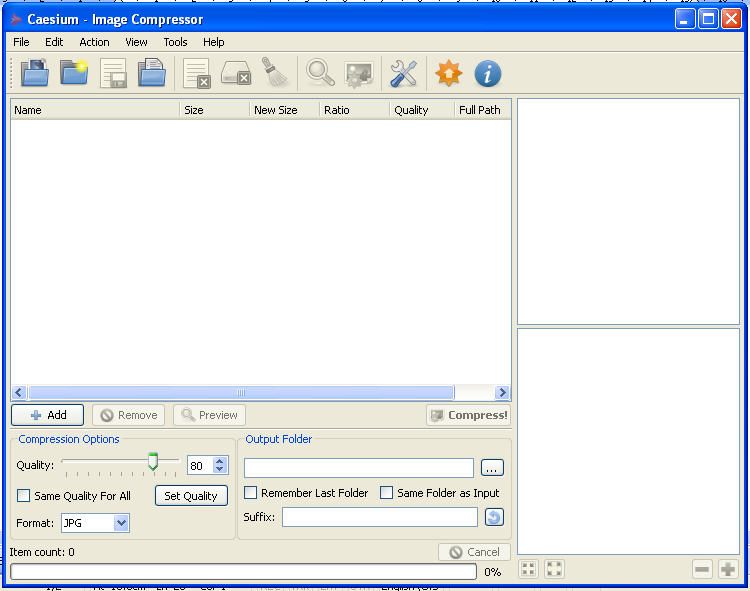Click the original size preview icon
The width and height of the screenshot is (750, 591).
pyautogui.click(x=554, y=569)
